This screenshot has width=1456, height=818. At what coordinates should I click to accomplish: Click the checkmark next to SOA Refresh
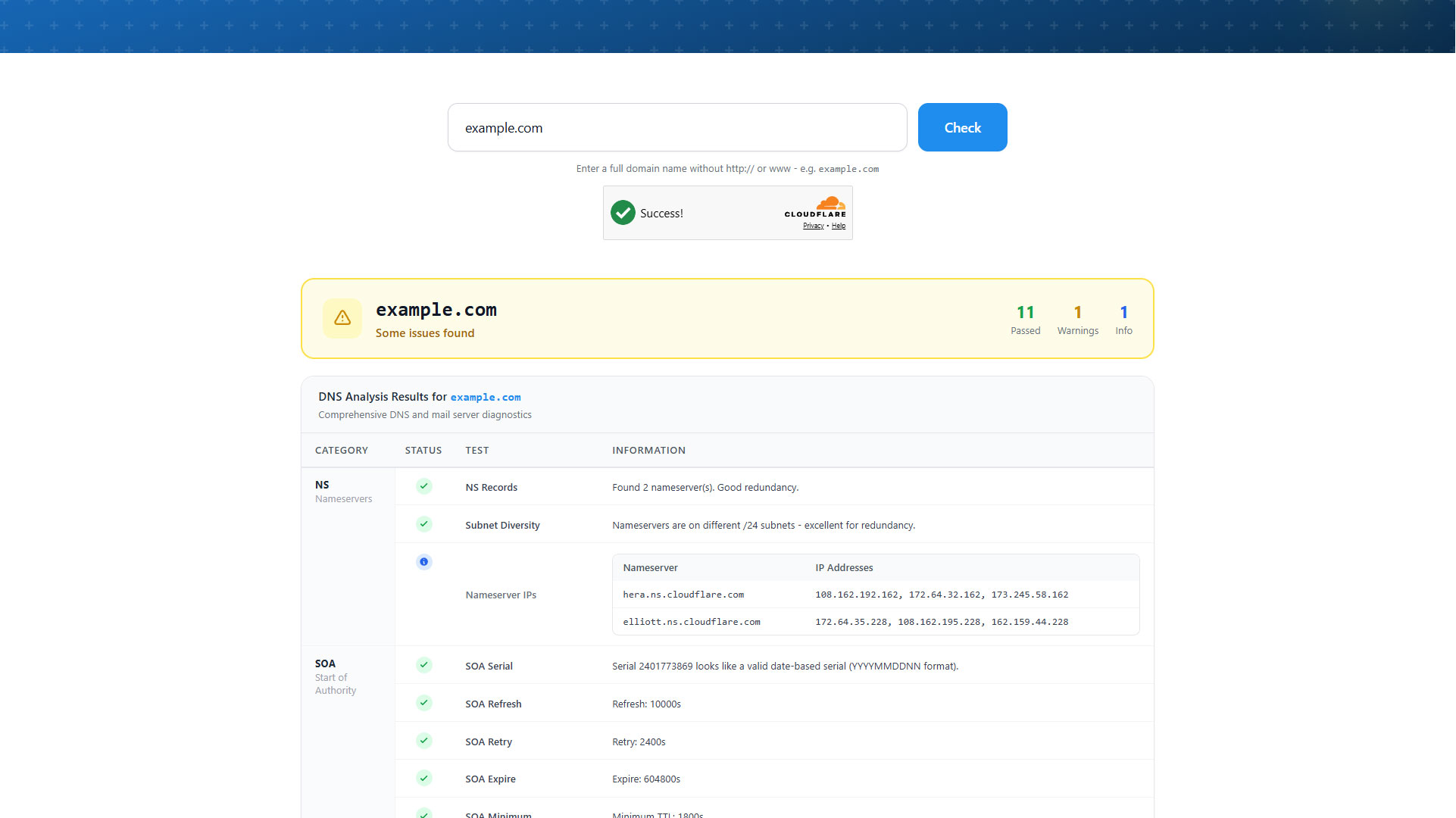[423, 702]
